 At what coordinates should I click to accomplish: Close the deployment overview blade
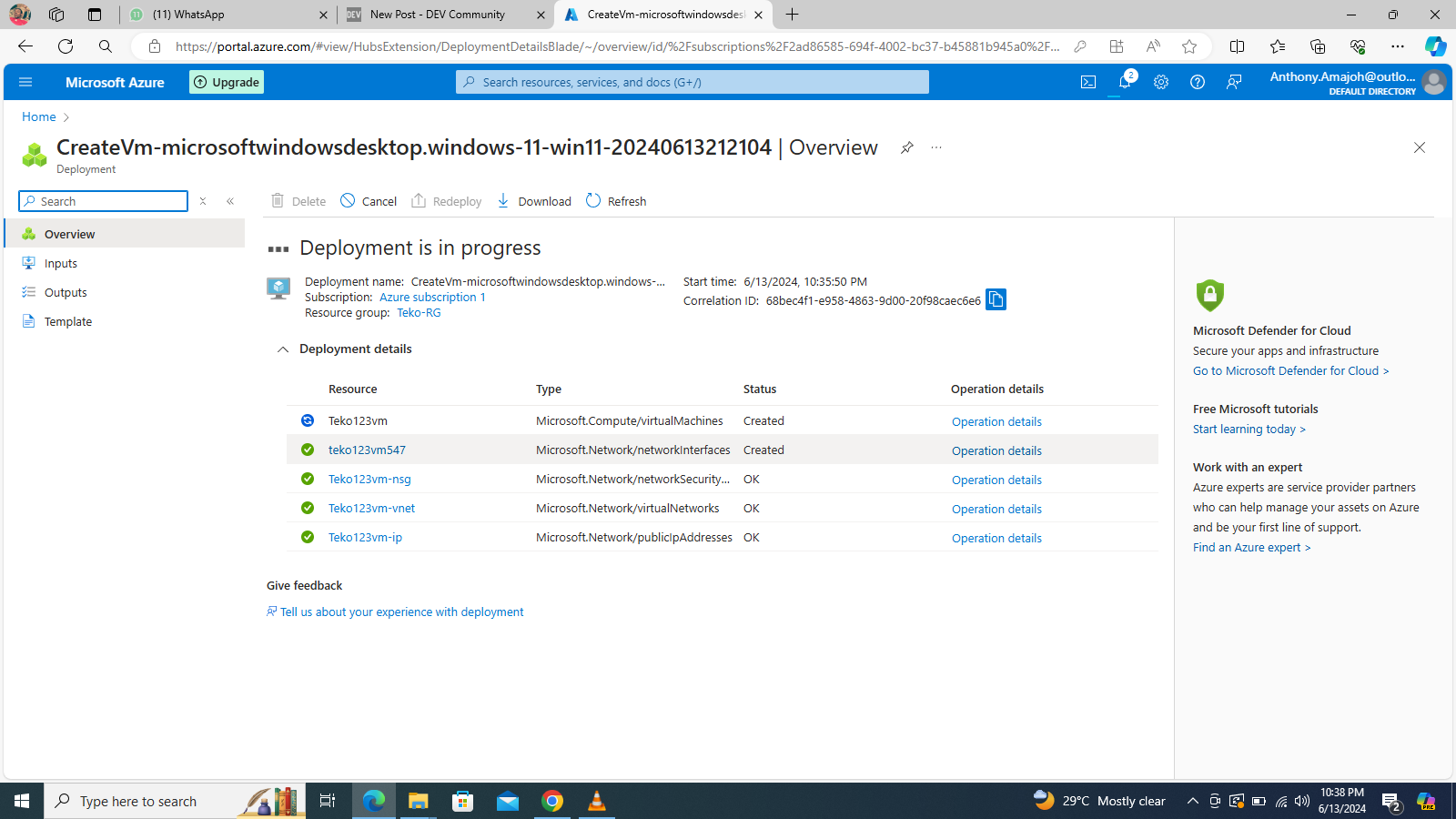pos(1420,147)
